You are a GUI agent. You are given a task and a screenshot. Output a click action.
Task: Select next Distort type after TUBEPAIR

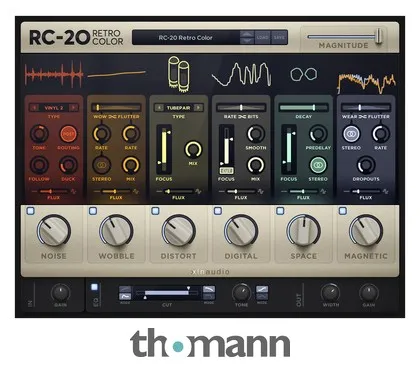198,108
